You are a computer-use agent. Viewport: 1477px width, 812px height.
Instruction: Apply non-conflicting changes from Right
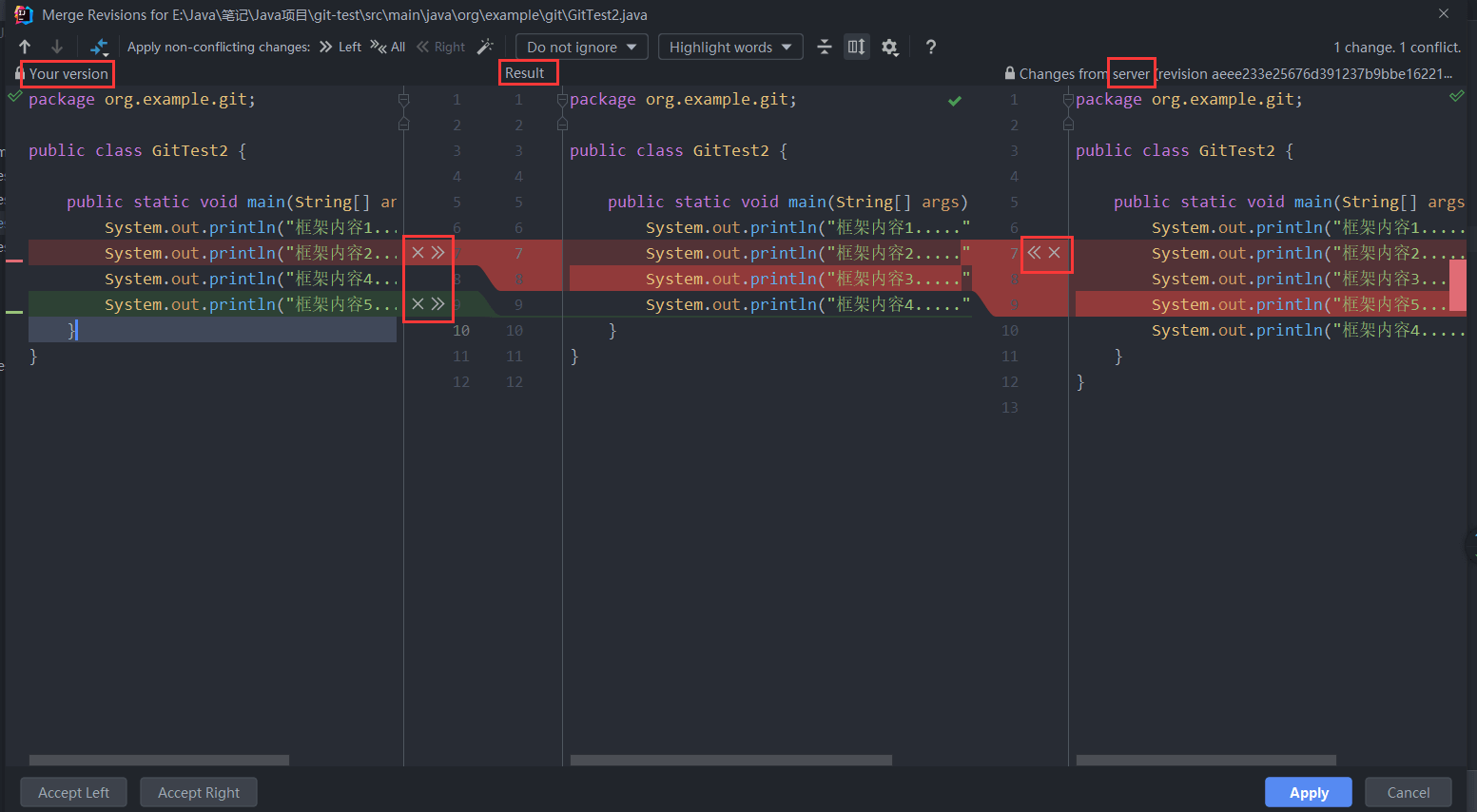click(x=441, y=47)
